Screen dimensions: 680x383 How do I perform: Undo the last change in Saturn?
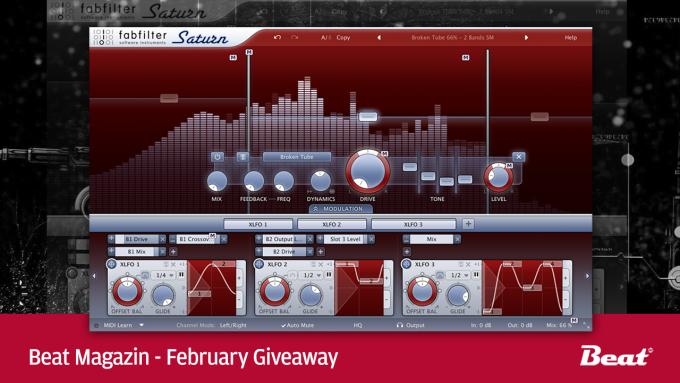coord(277,38)
